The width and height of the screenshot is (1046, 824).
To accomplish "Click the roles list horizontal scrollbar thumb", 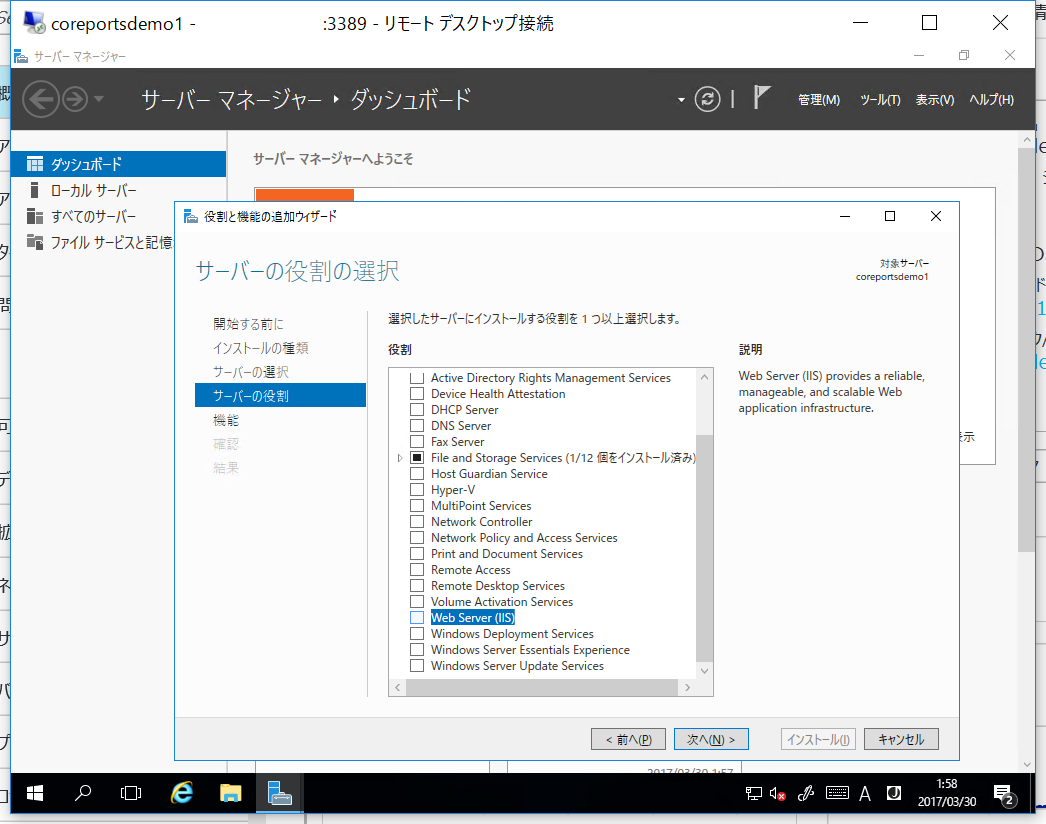I will [x=542, y=687].
